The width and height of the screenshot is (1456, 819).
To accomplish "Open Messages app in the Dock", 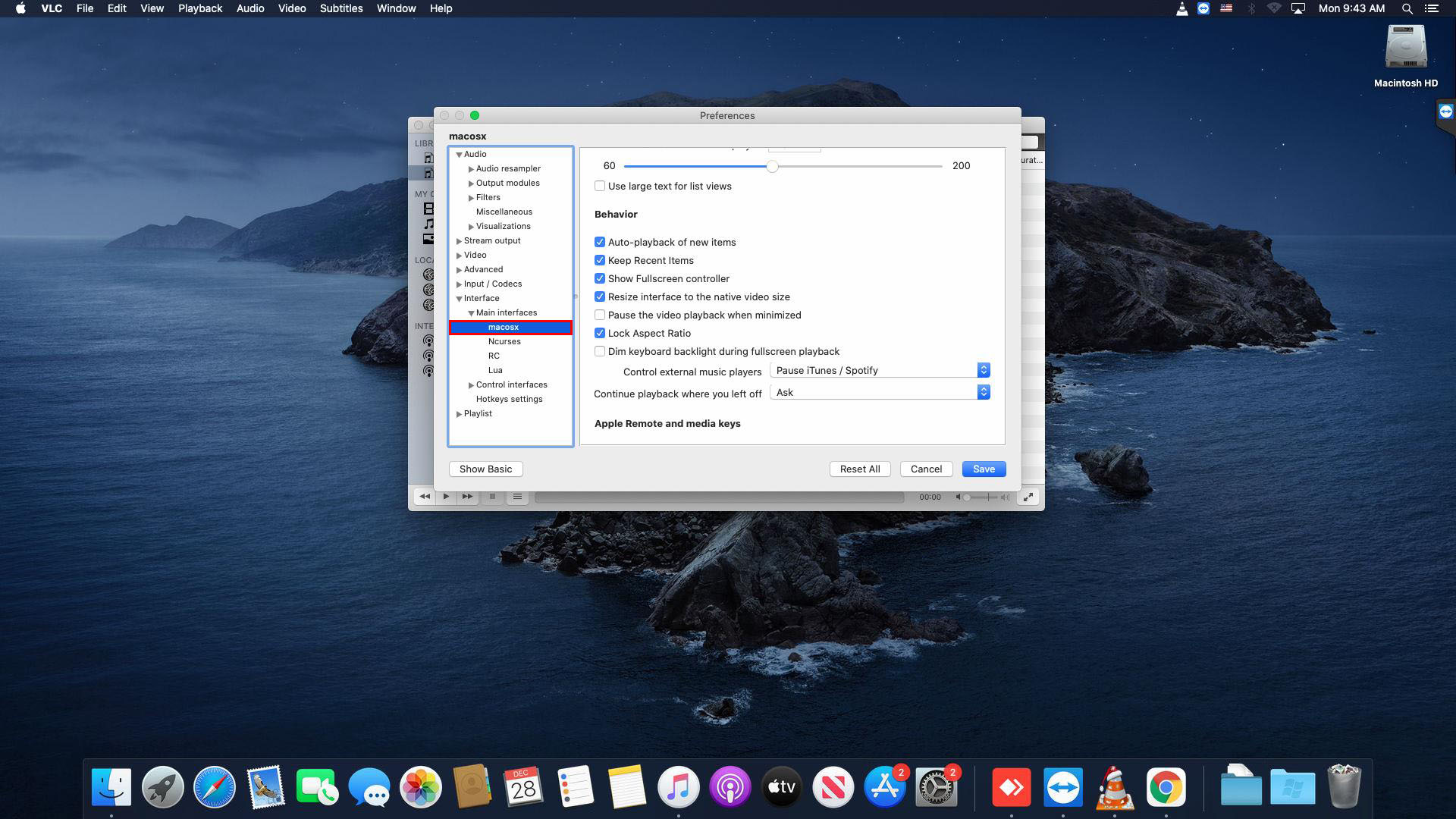I will point(369,788).
